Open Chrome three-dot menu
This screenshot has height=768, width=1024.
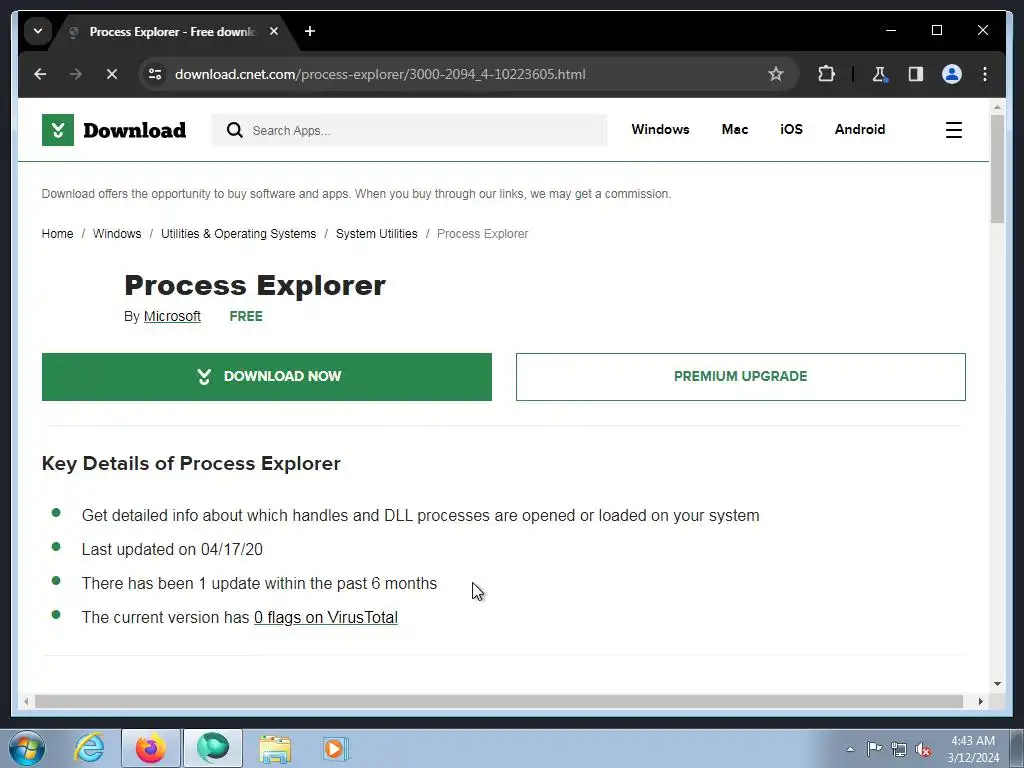click(x=985, y=74)
